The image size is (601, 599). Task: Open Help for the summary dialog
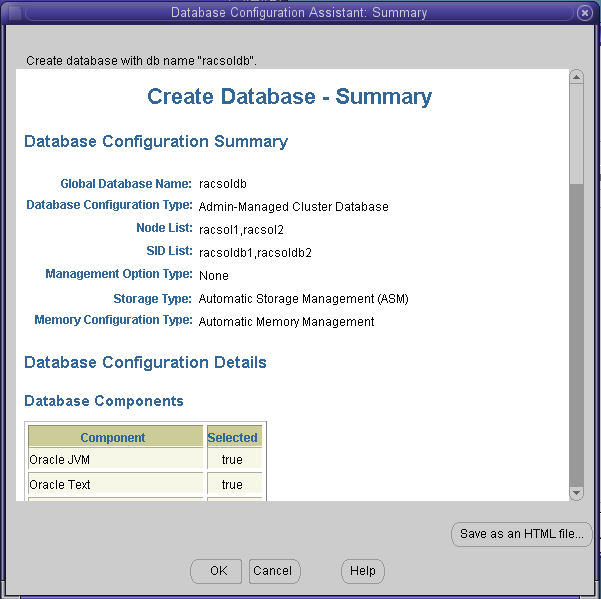(363, 571)
